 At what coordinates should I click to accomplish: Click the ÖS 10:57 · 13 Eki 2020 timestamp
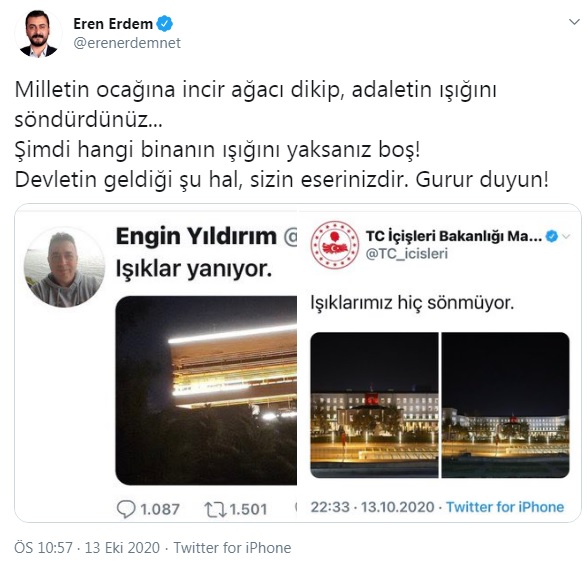(x=87, y=548)
